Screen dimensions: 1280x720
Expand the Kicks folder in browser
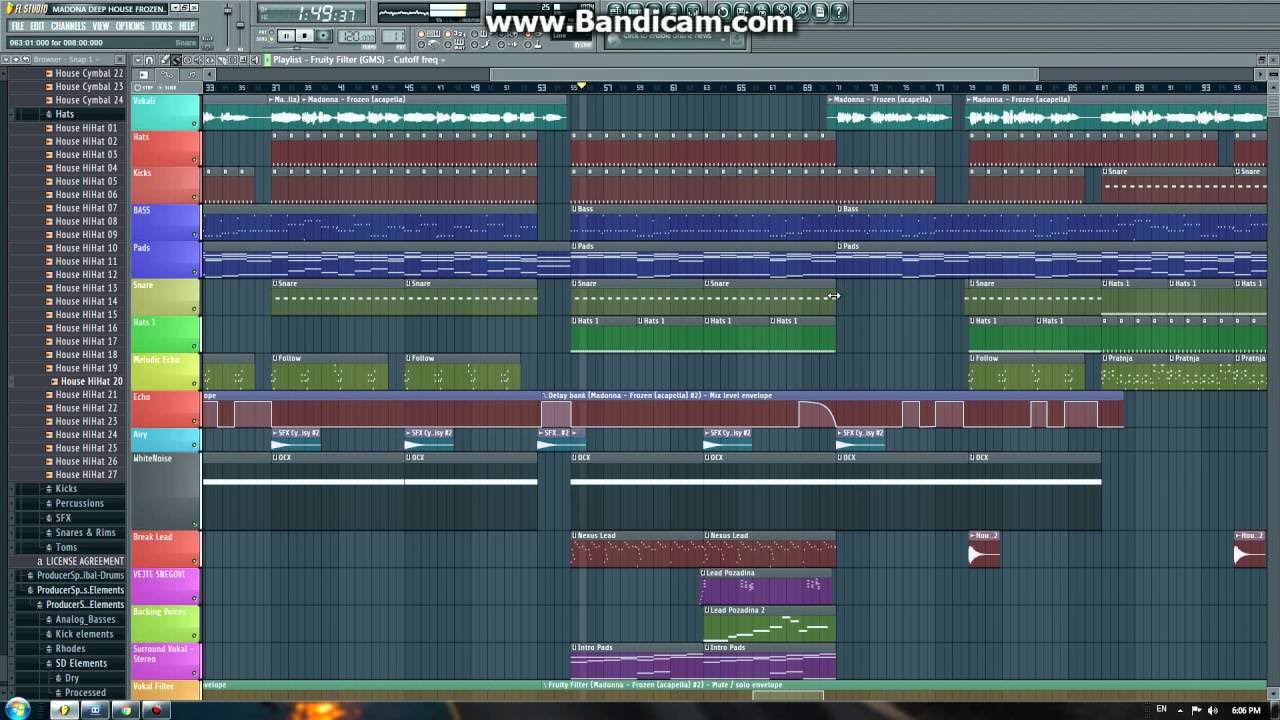(x=66, y=489)
